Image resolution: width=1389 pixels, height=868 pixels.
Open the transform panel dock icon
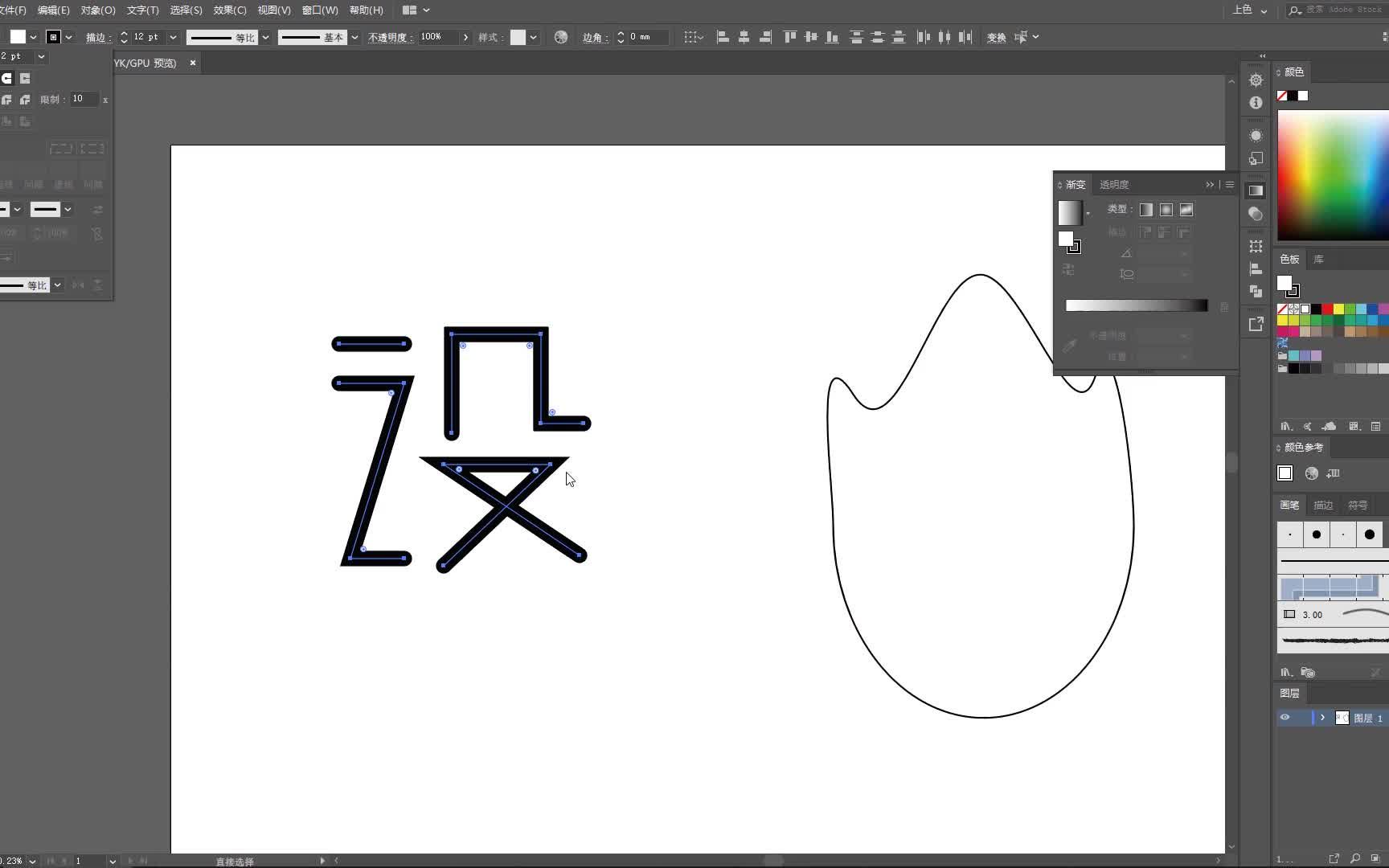(1256, 246)
